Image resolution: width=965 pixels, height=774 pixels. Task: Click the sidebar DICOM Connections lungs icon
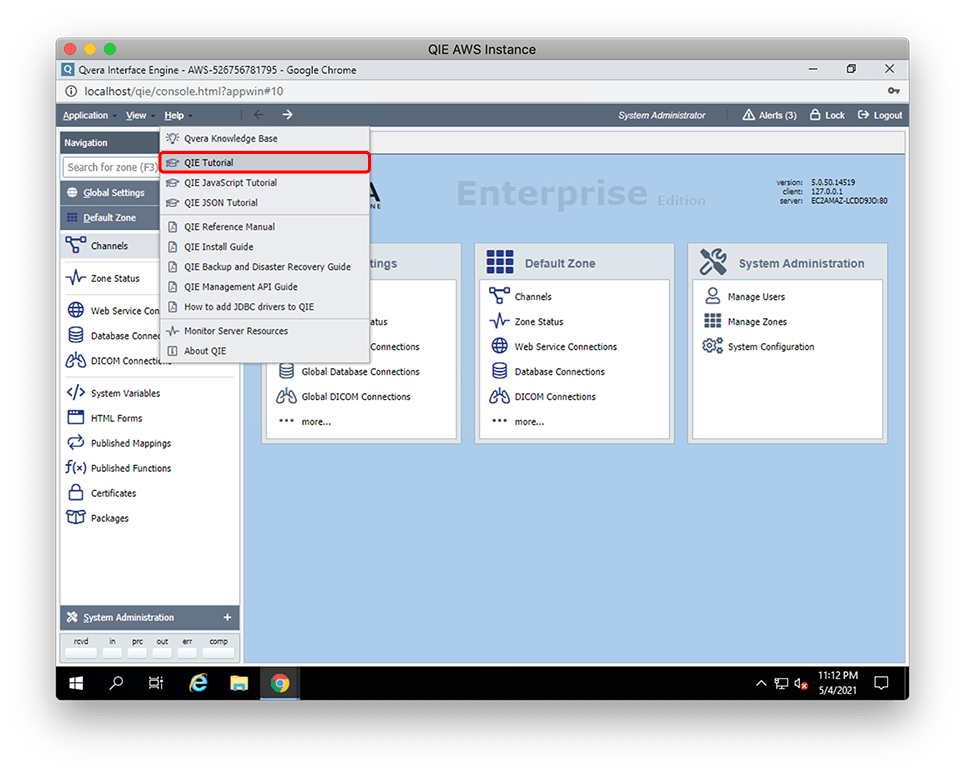click(x=76, y=361)
